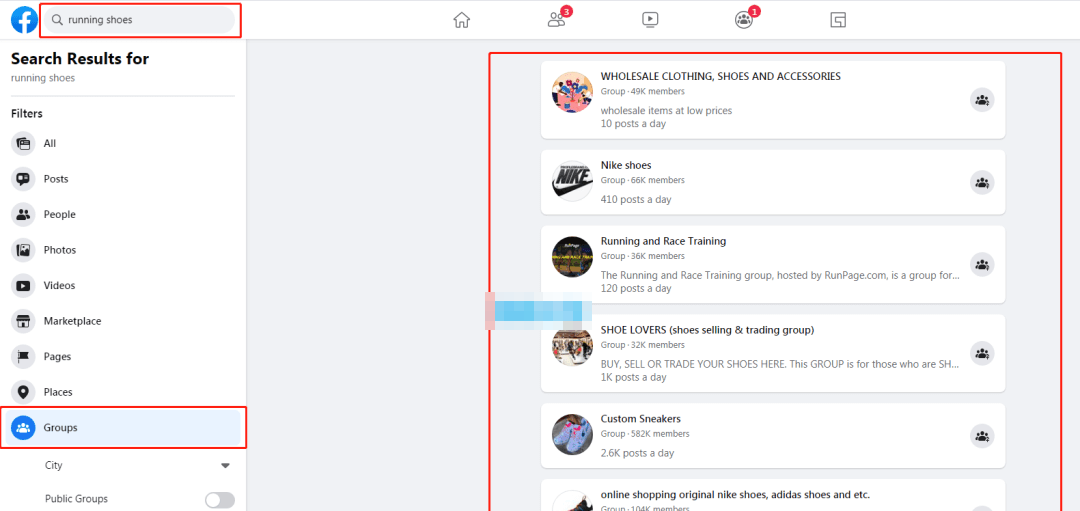Click the Facebook logo

click(24, 20)
